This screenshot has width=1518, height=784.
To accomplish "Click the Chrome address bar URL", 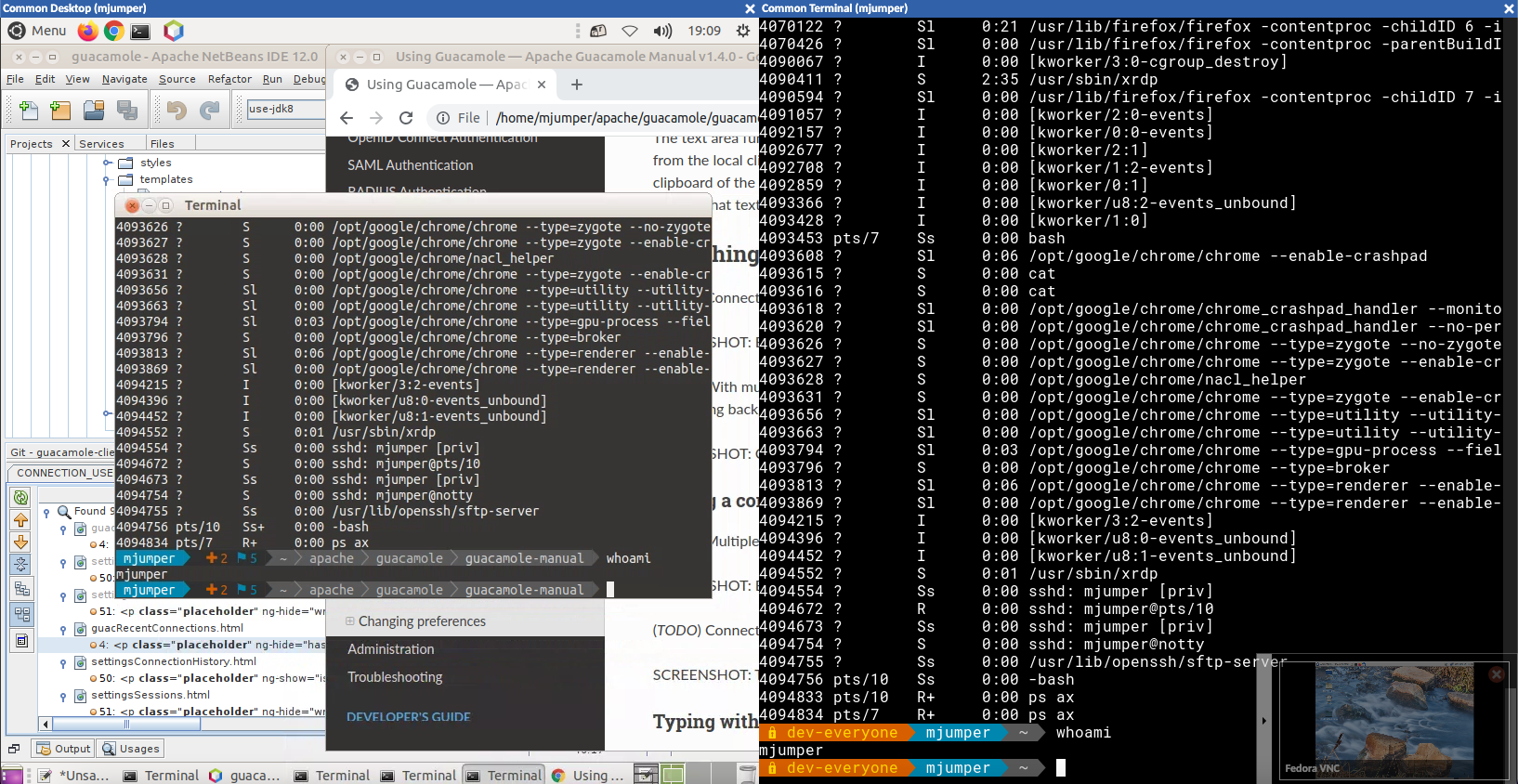I will tap(624, 118).
